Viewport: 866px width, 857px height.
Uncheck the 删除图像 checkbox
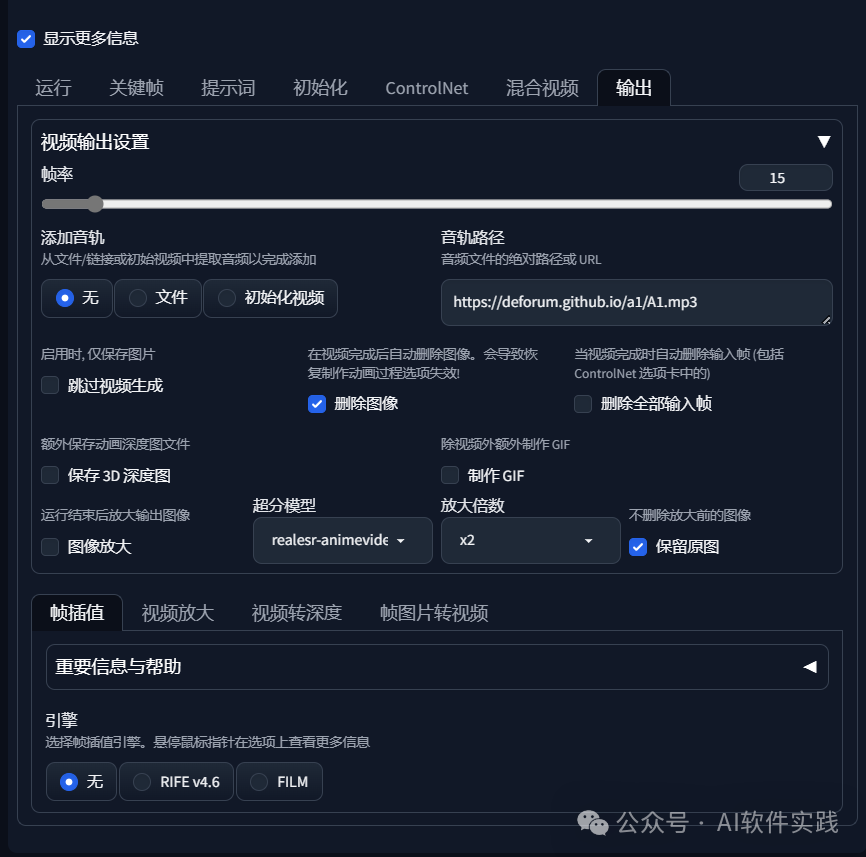click(x=317, y=404)
